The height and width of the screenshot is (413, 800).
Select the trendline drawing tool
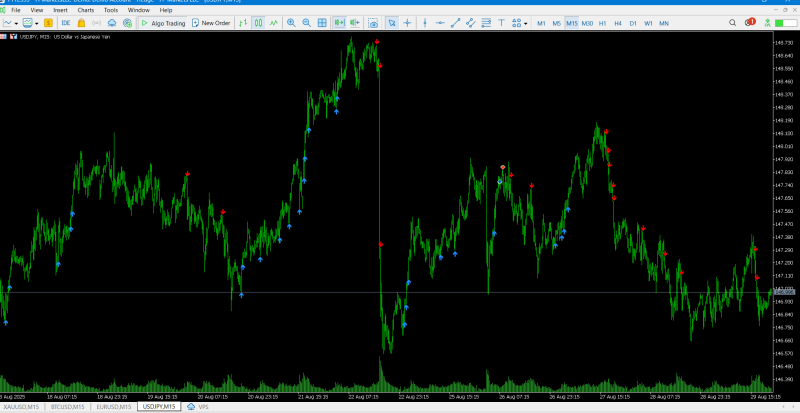[x=455, y=23]
